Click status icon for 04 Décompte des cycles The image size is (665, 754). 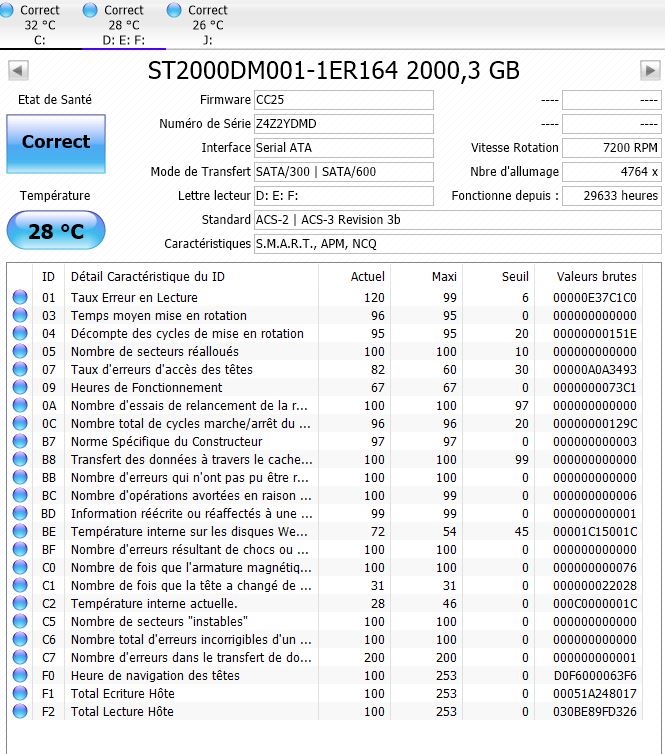tap(20, 333)
